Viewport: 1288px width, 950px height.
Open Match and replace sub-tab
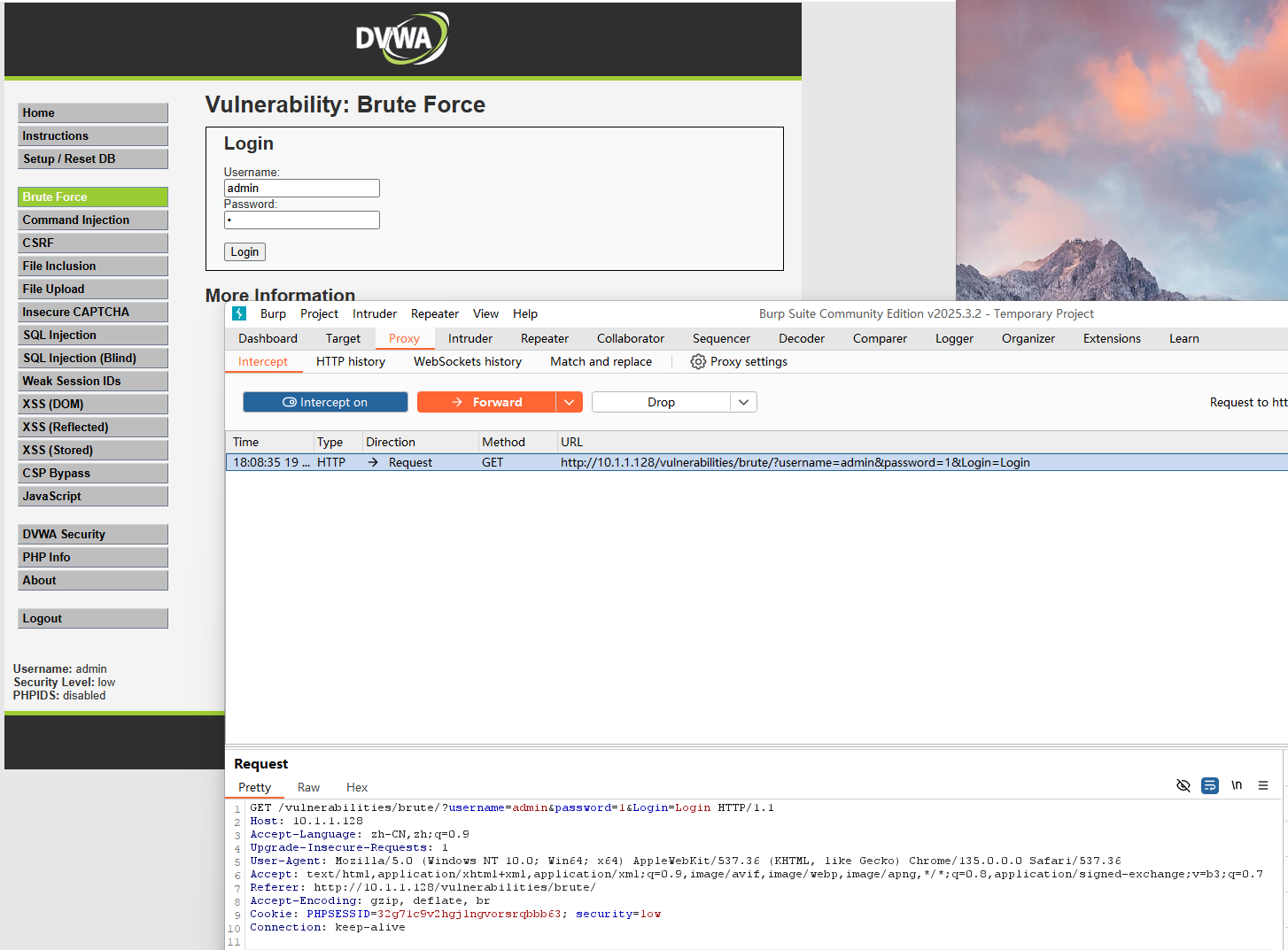click(601, 361)
